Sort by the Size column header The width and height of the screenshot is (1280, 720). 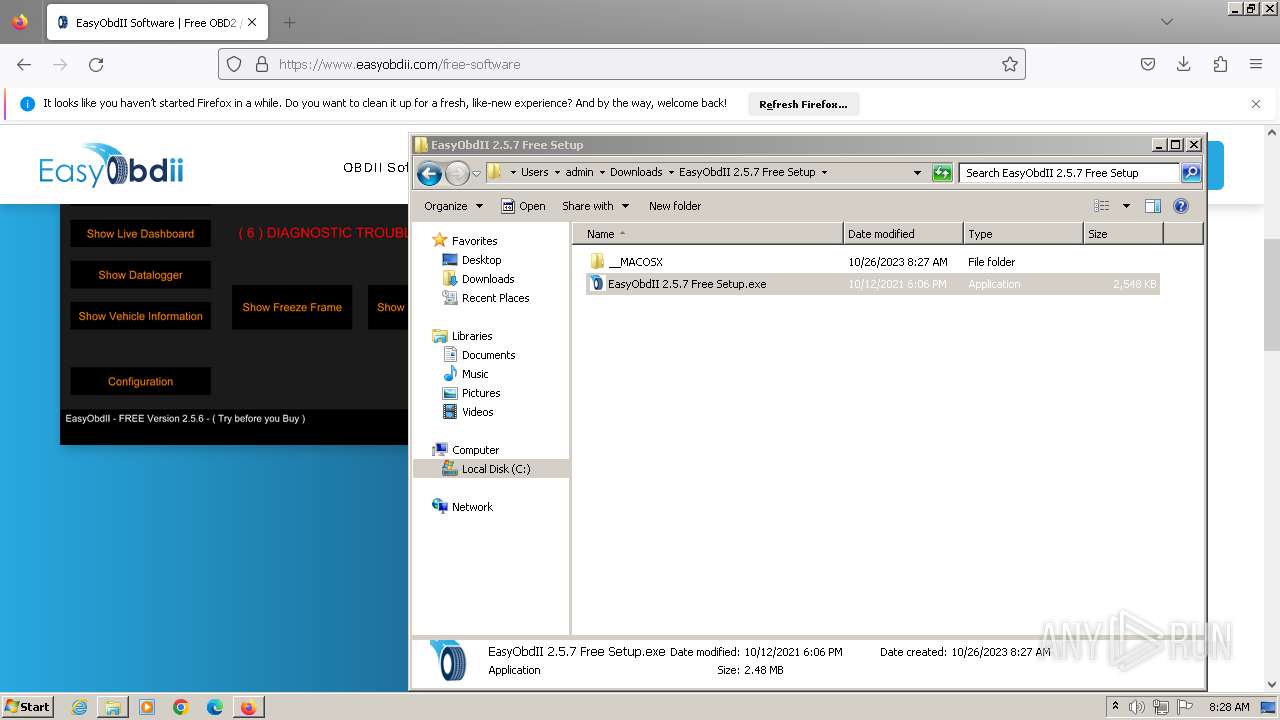(x=1123, y=234)
